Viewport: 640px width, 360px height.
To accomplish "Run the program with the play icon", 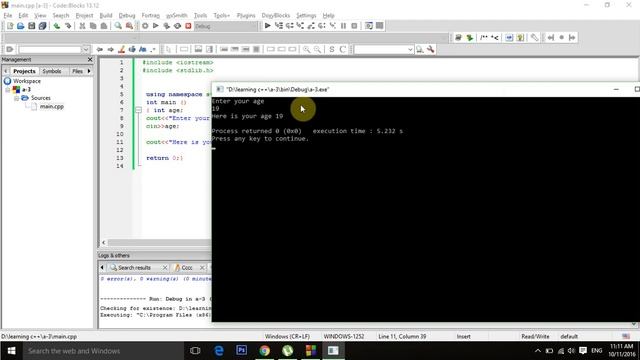I will click(x=156, y=26).
